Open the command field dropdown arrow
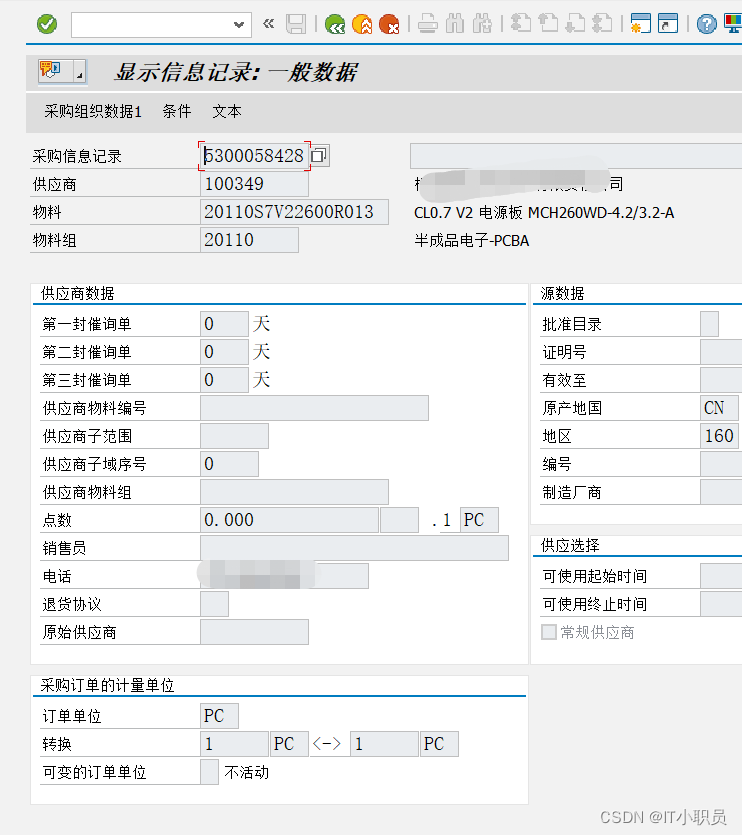This screenshot has height=835, width=742. point(239,23)
